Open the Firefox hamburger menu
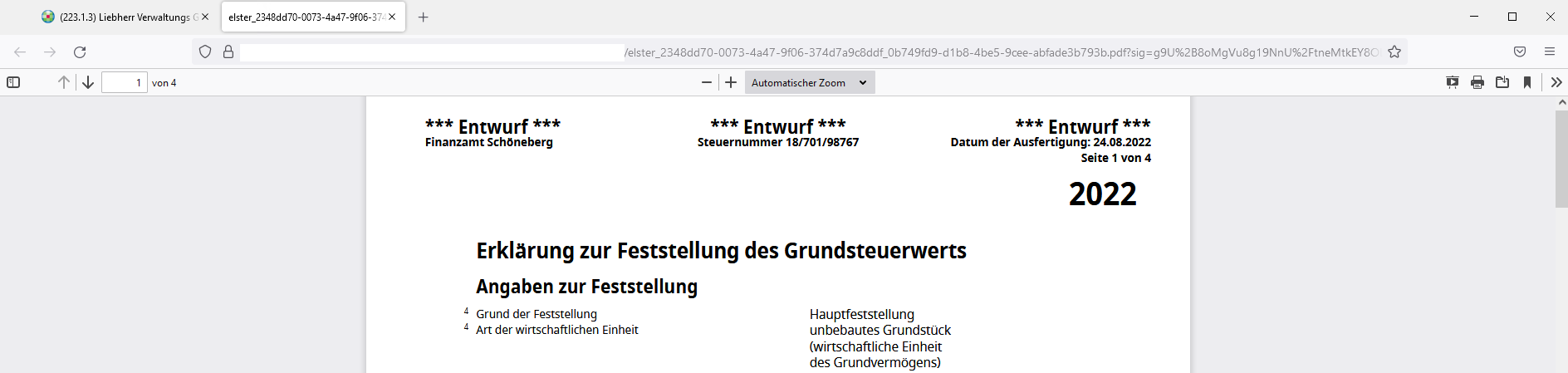This screenshot has height=373, width=1568. click(x=1550, y=52)
